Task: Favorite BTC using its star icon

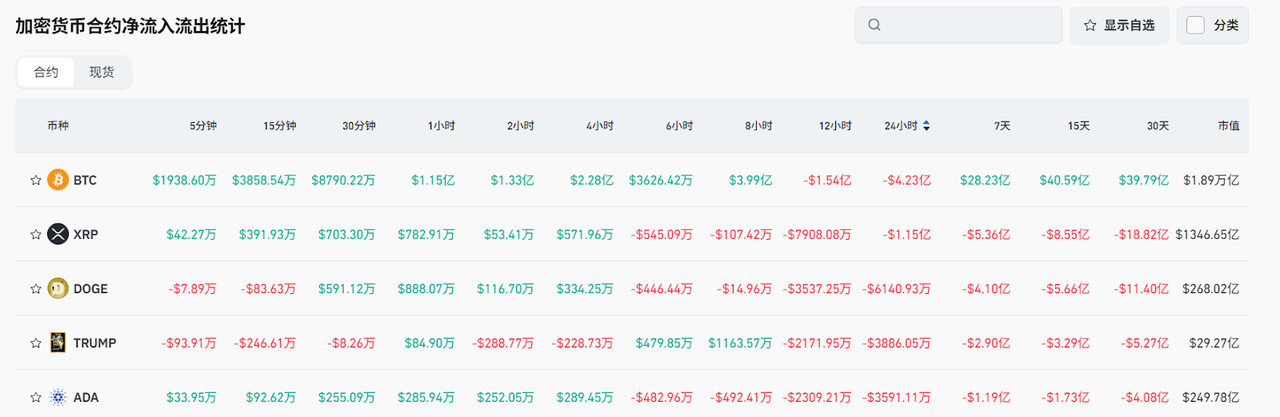Action: [36, 180]
